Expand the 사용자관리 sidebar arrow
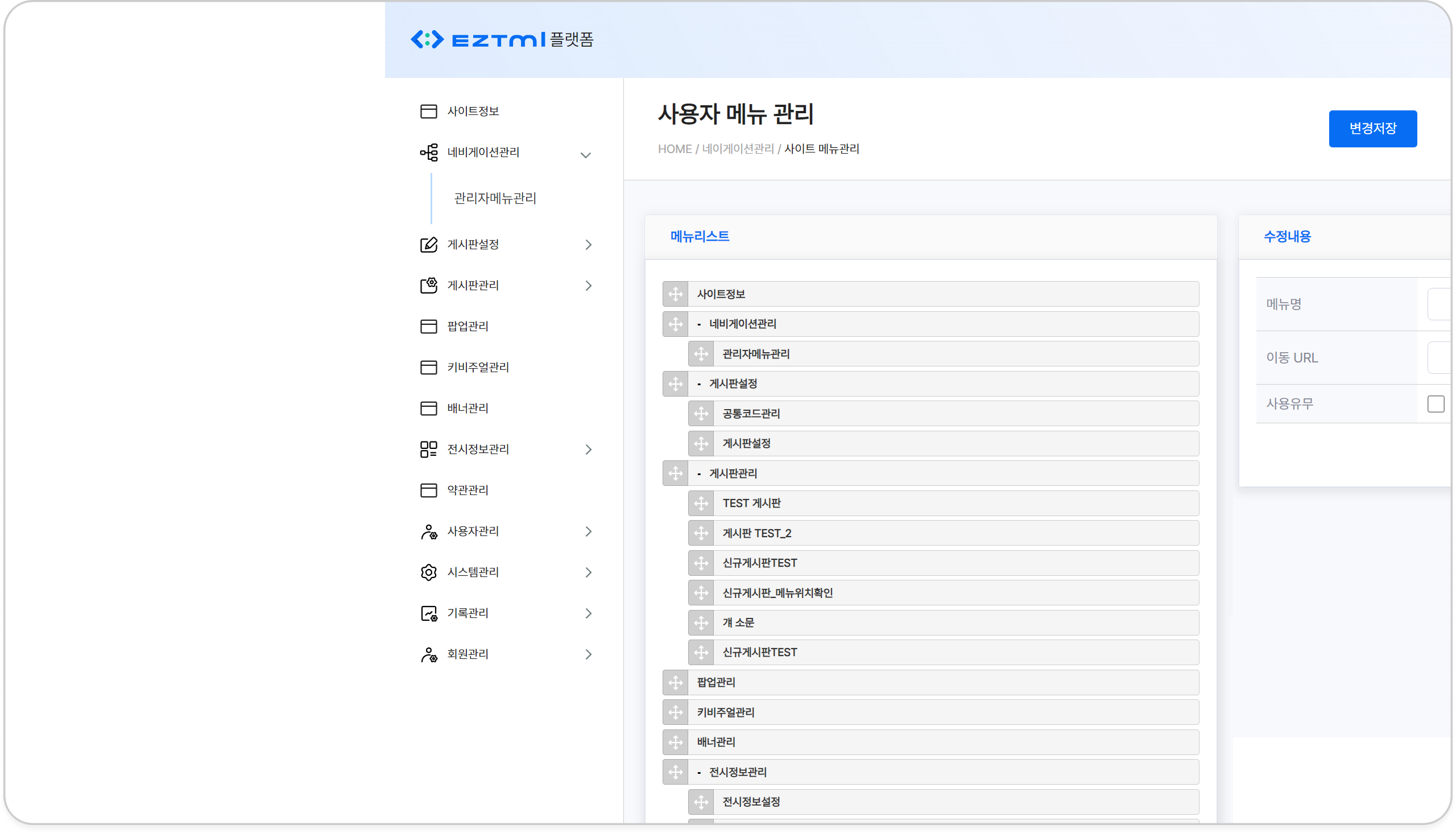Viewport: 1456px width, 833px height. 589,531
